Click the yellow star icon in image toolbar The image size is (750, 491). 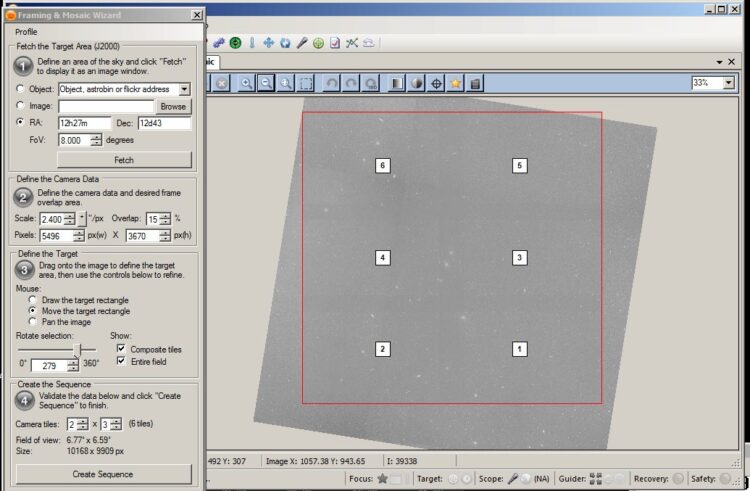pos(456,84)
